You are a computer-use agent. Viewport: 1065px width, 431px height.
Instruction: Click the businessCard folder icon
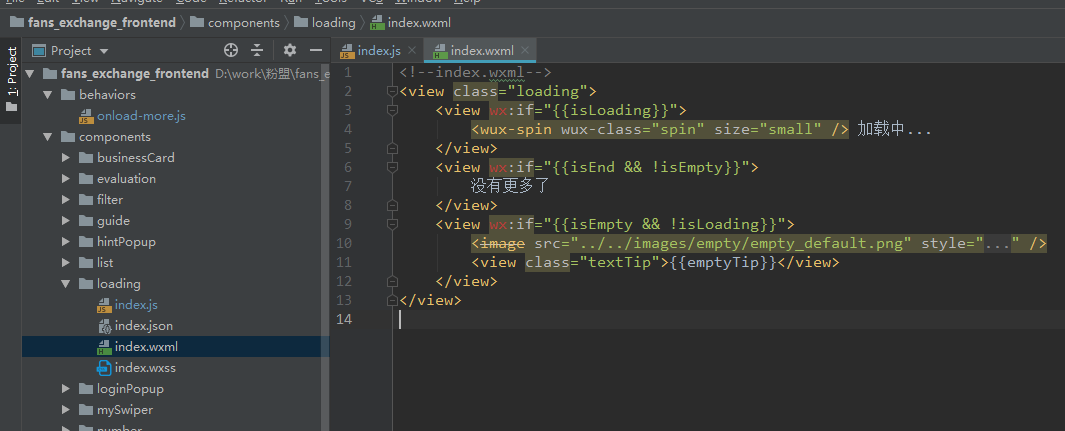click(86, 157)
